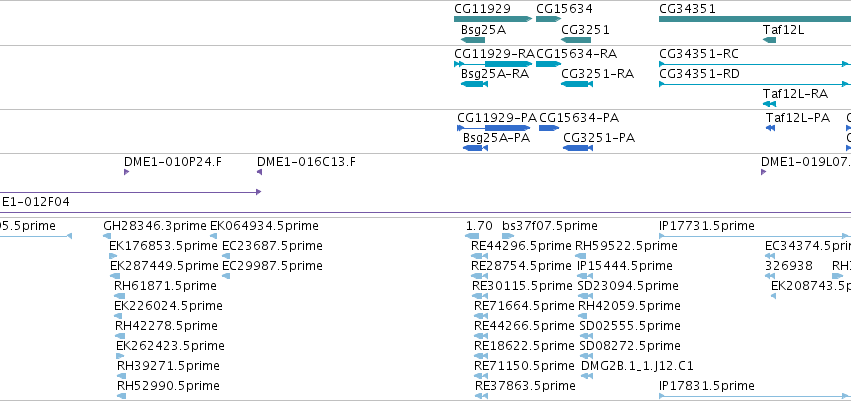This screenshot has height=401, width=851.
Task: Select the IP17731.5prime EST line
Action: 754,236
